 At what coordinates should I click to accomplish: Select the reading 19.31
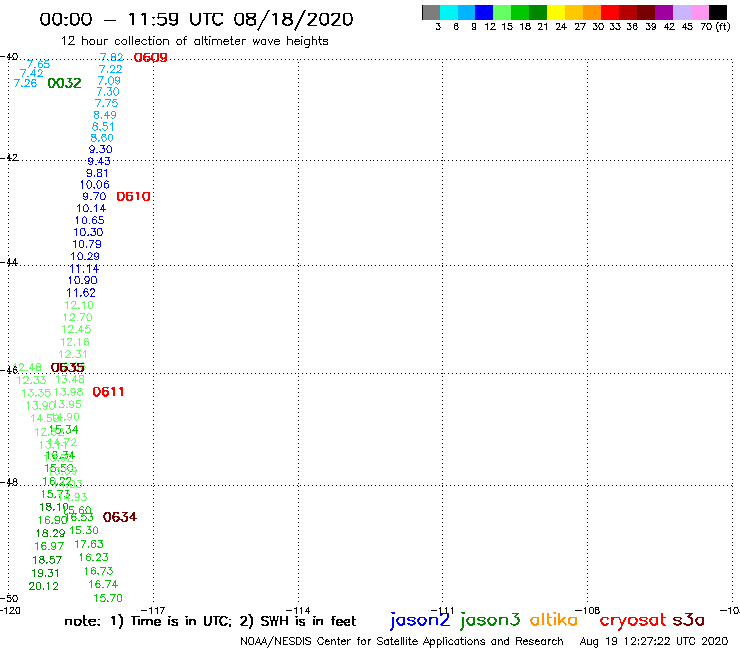[x=45, y=573]
